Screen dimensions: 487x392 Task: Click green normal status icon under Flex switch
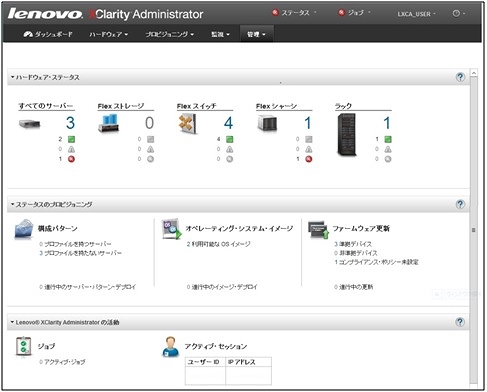(230, 139)
